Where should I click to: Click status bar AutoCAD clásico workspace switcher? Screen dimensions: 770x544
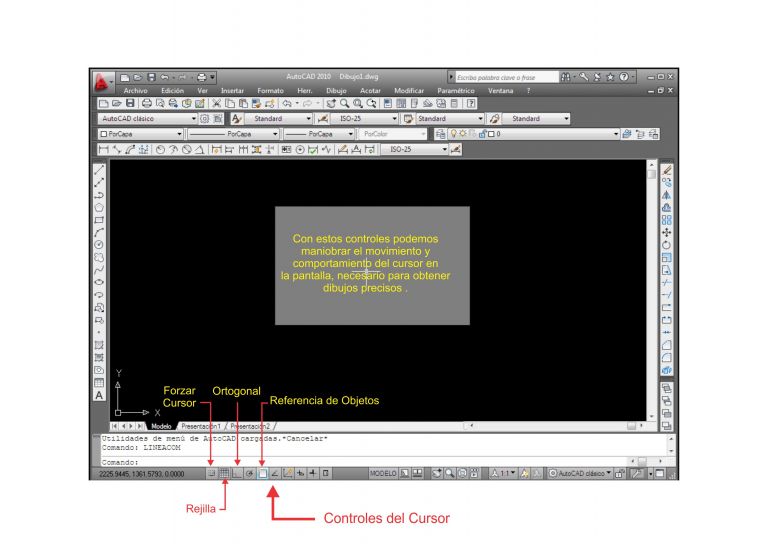tap(581, 474)
